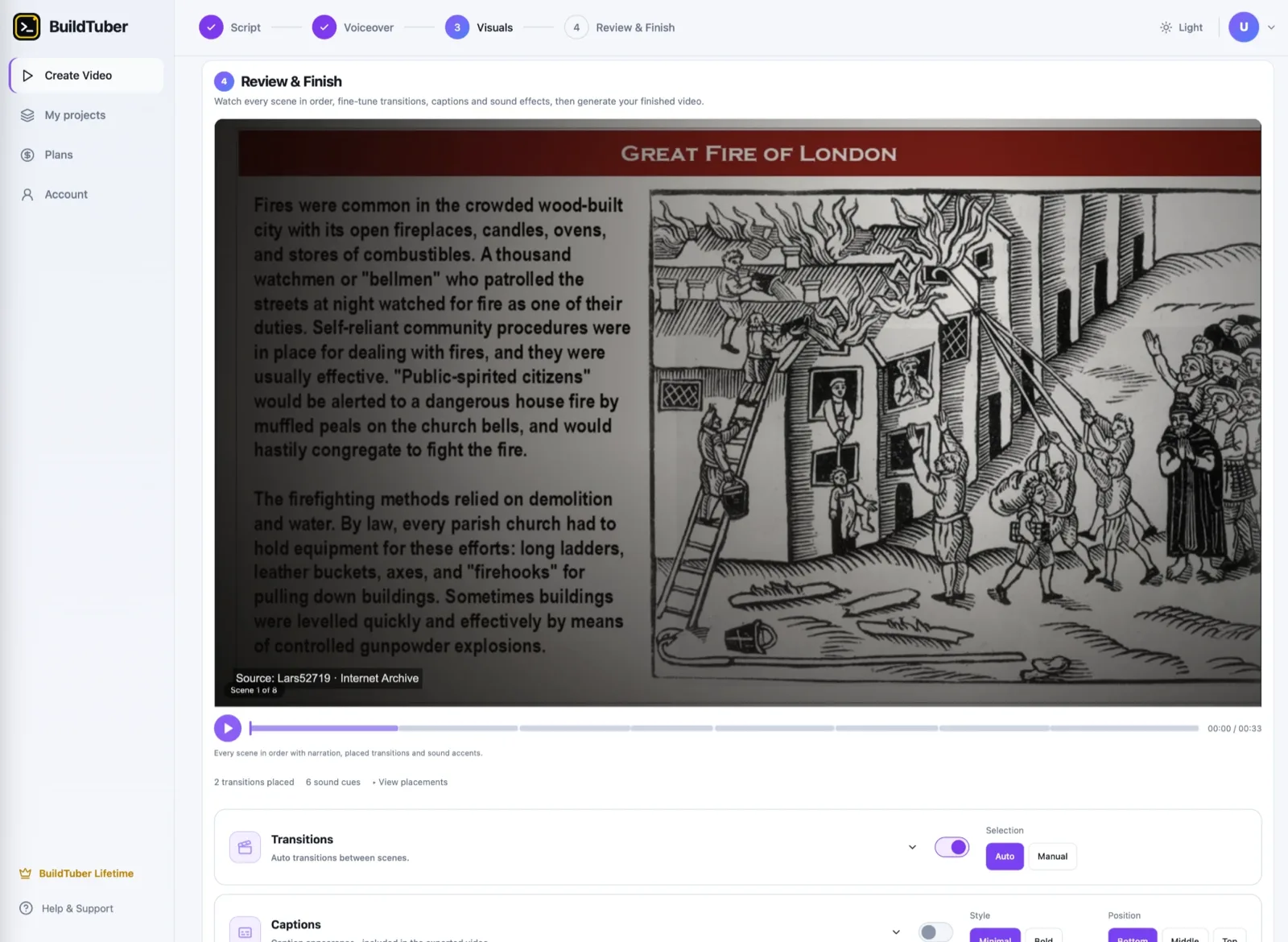Click the Create Video play icon
This screenshot has width=1288, height=942.
pyautogui.click(x=27, y=76)
